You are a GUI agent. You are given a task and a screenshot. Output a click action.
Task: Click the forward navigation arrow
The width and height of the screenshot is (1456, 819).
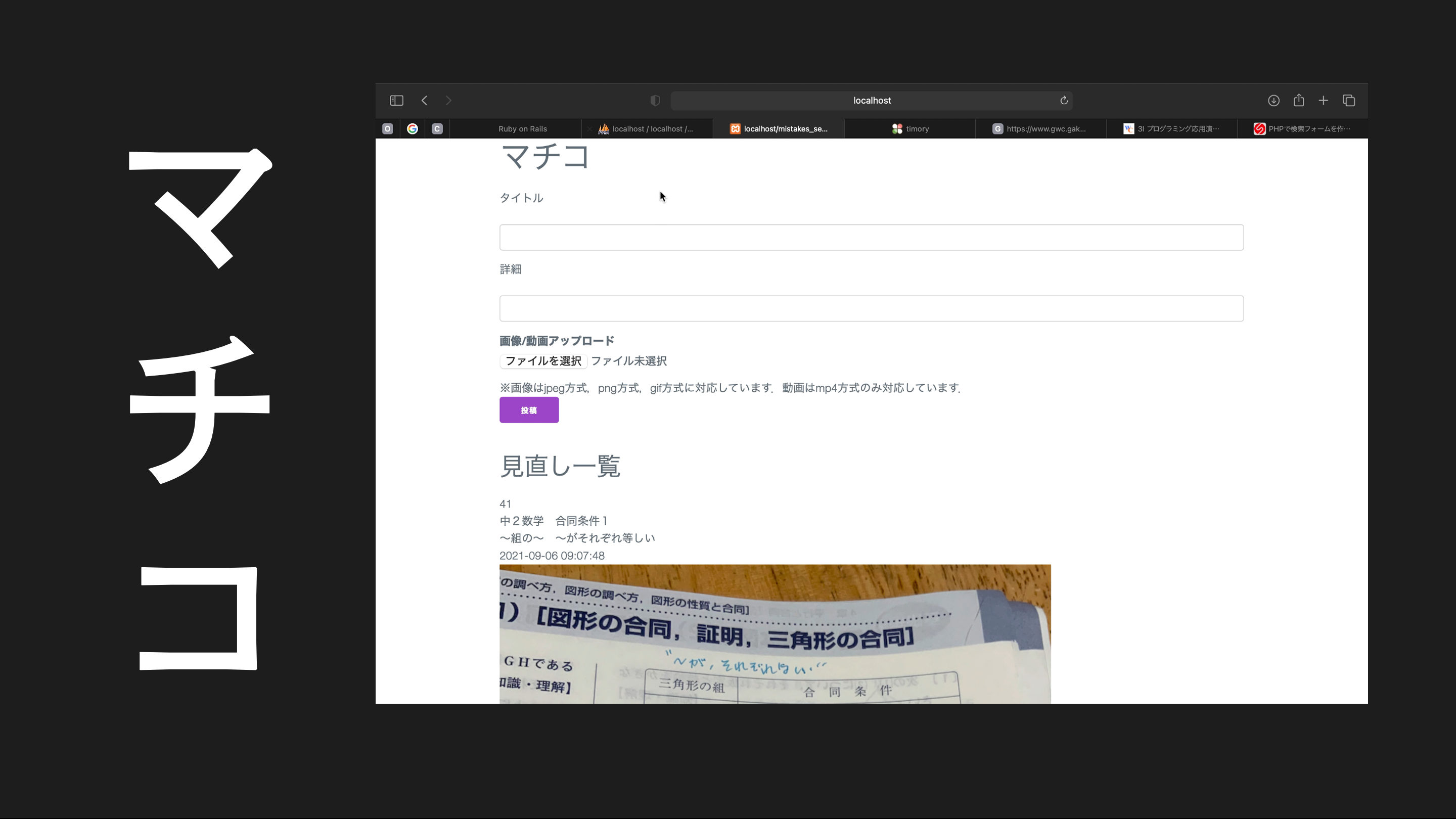(x=448, y=101)
